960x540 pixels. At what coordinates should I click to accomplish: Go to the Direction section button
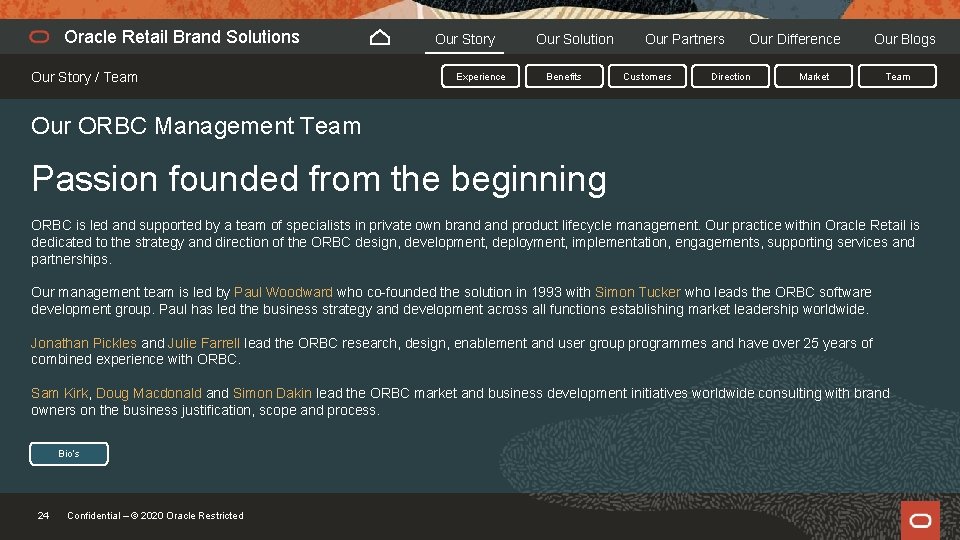[730, 77]
